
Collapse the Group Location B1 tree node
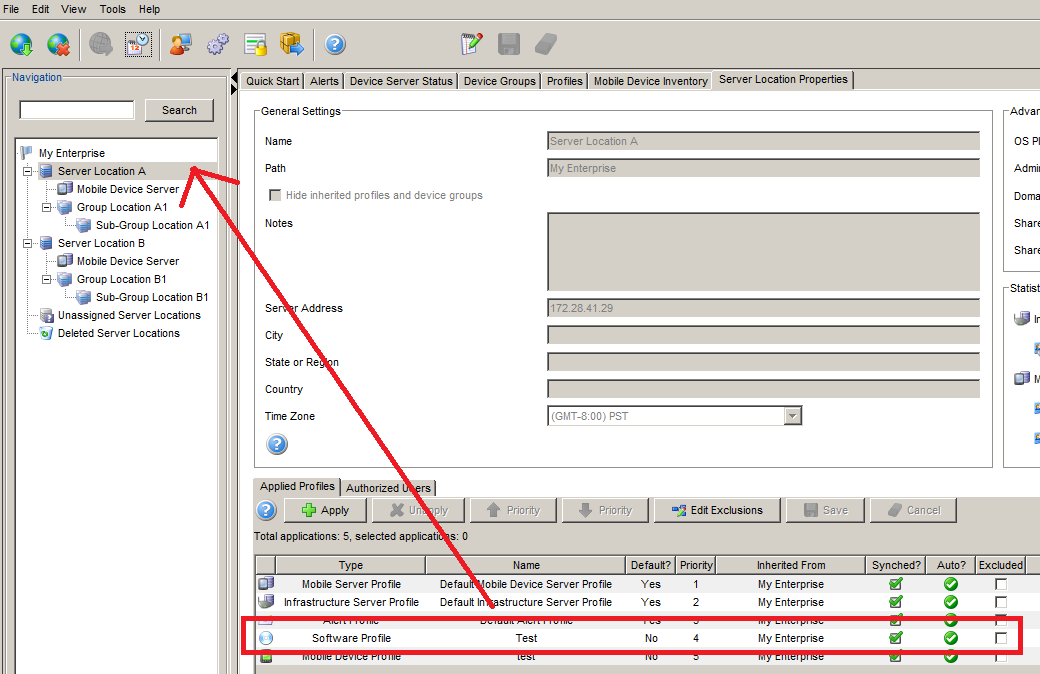coord(46,279)
